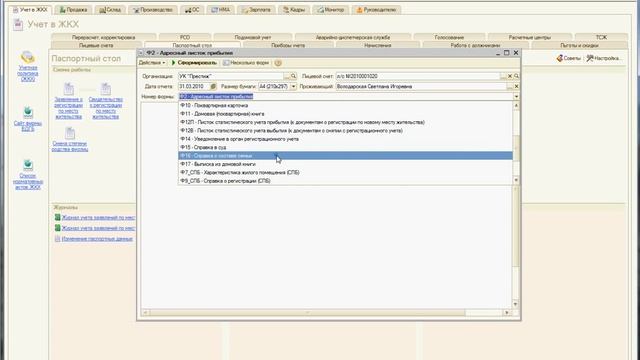Click horizontal scrollbar right arrow in report area
This screenshot has width=640, height=360.
point(507,313)
